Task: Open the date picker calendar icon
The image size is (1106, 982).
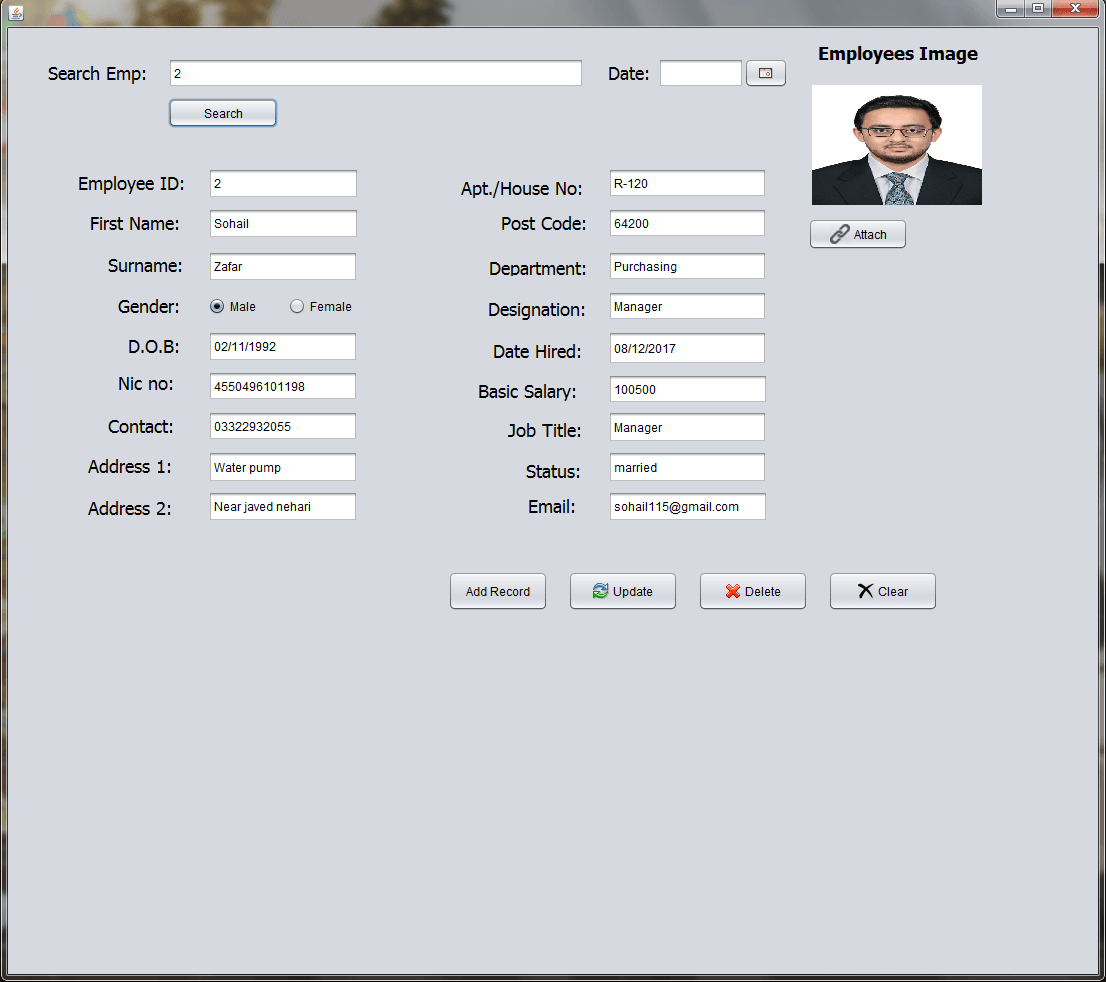Action: [x=765, y=73]
